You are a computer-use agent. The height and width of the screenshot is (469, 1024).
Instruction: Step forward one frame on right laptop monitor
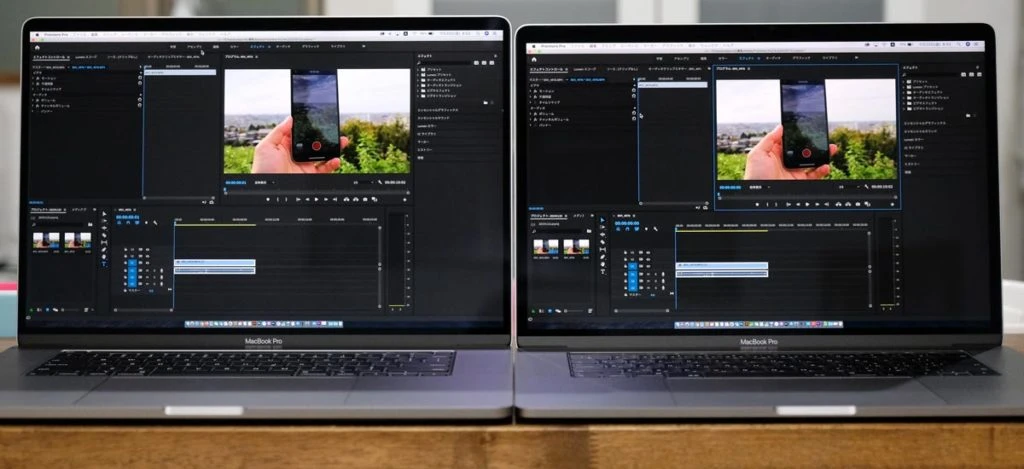point(817,204)
